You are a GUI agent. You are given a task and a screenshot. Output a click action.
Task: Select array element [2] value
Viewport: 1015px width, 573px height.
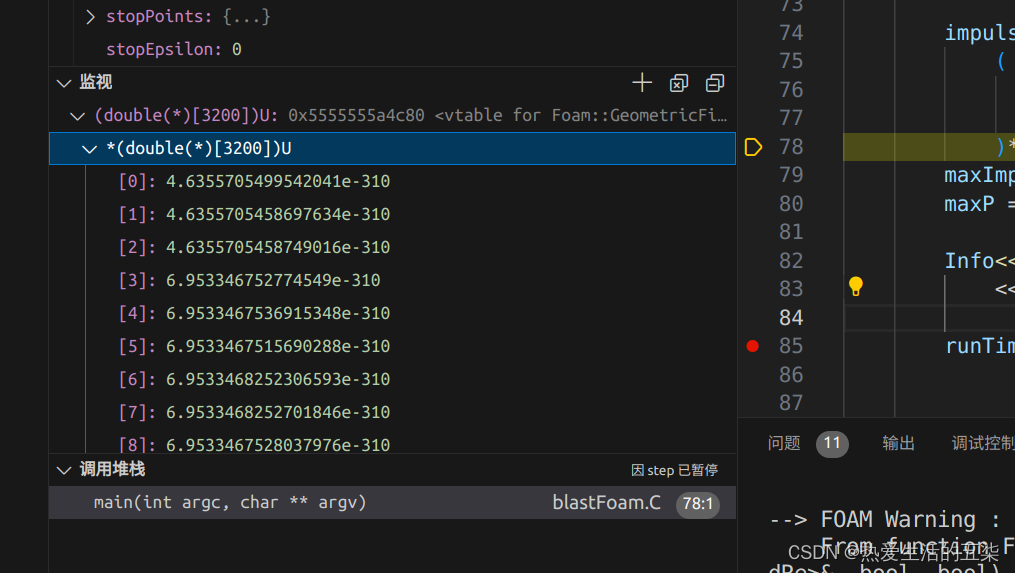click(278, 247)
